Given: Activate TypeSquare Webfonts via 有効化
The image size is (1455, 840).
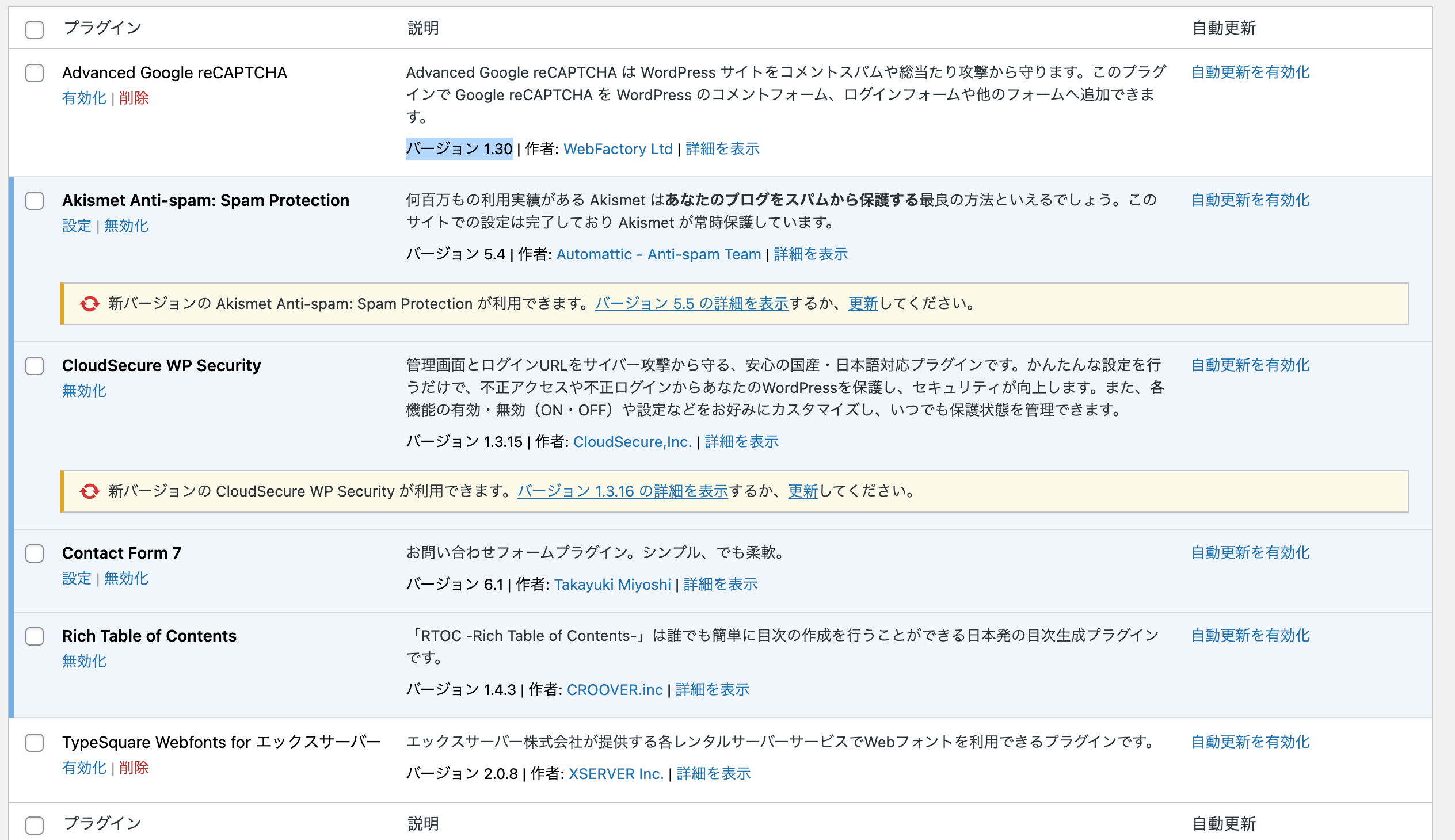Looking at the screenshot, I should pos(84,768).
